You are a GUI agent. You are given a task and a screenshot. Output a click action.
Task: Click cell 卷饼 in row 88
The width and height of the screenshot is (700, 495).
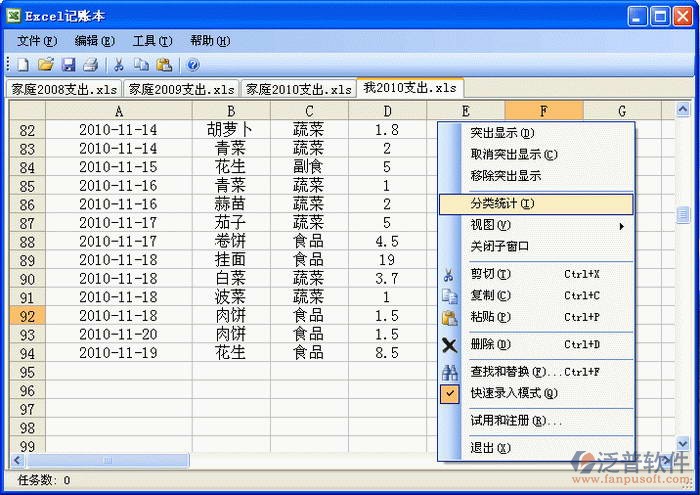point(230,241)
